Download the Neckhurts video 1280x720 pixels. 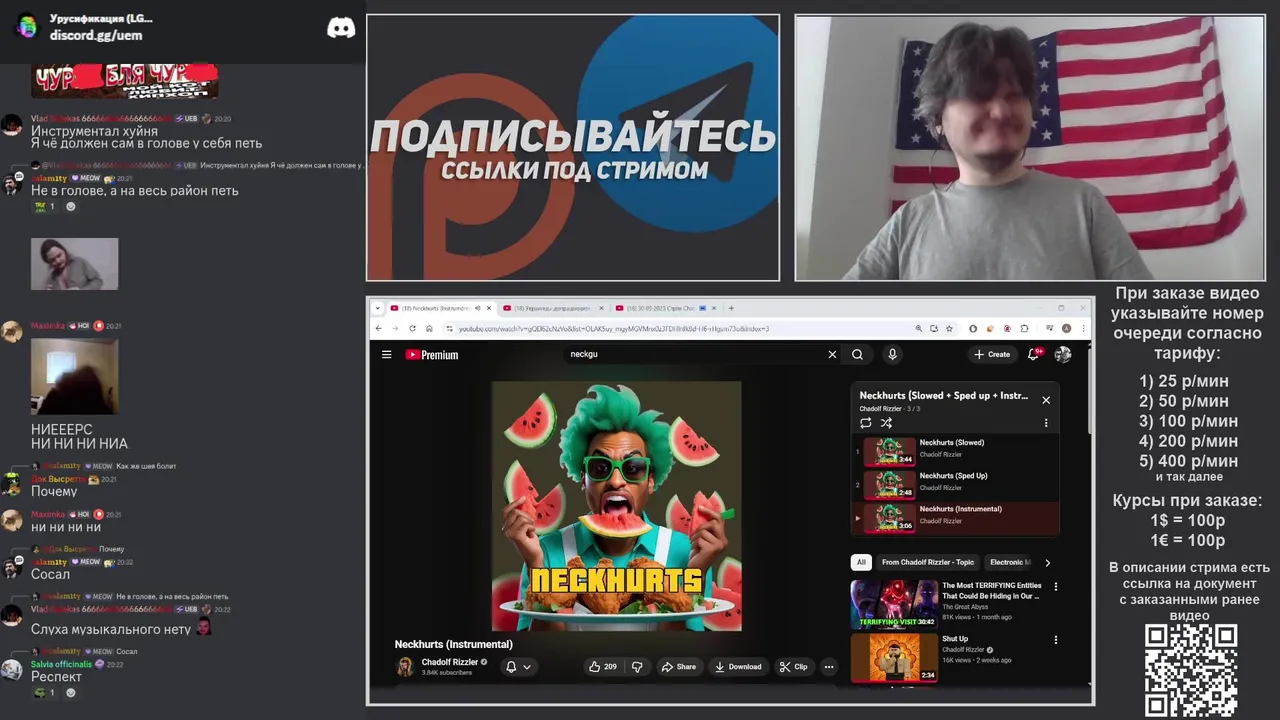[x=738, y=667]
